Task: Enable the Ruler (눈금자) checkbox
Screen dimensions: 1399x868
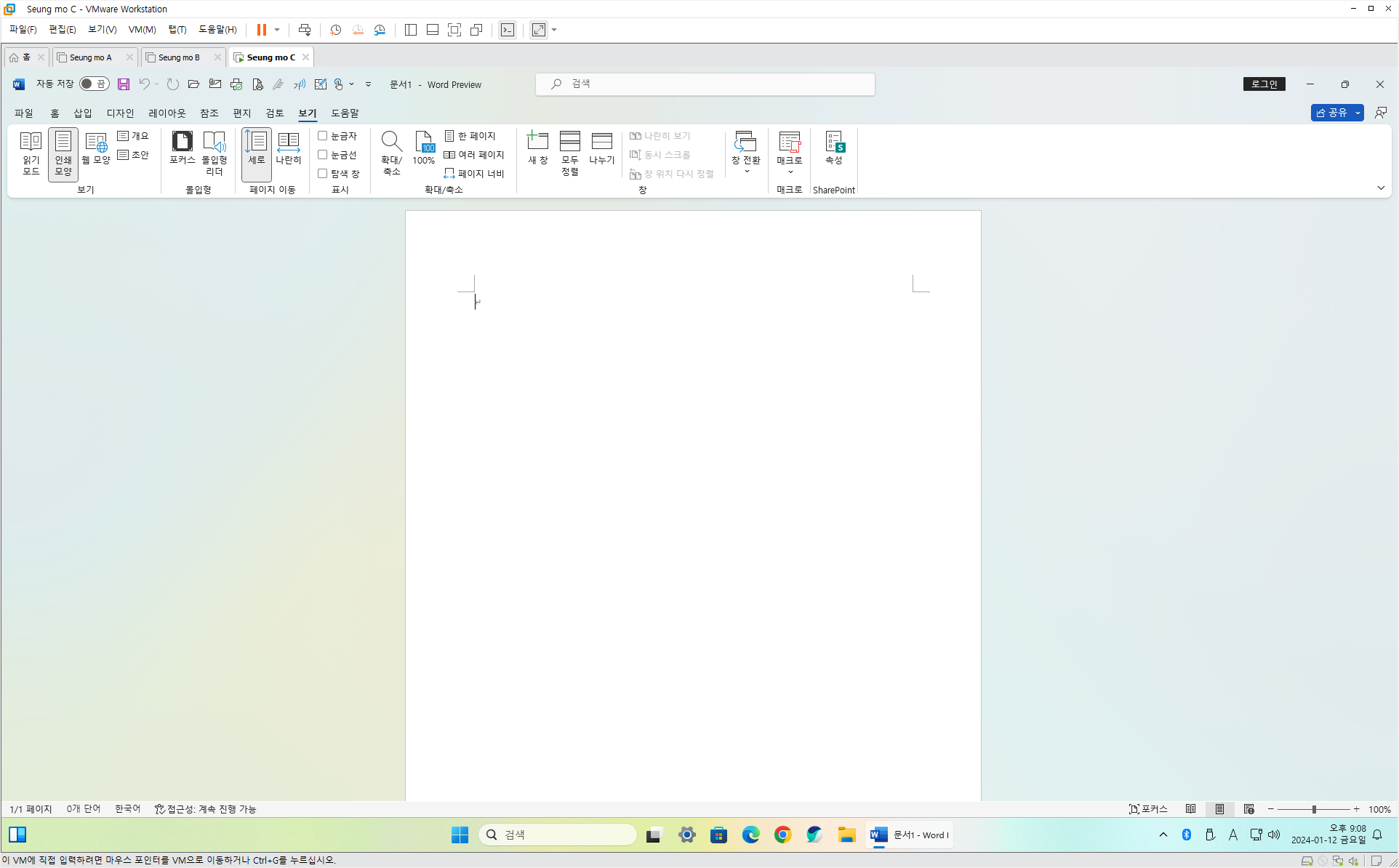Action: [x=323, y=136]
